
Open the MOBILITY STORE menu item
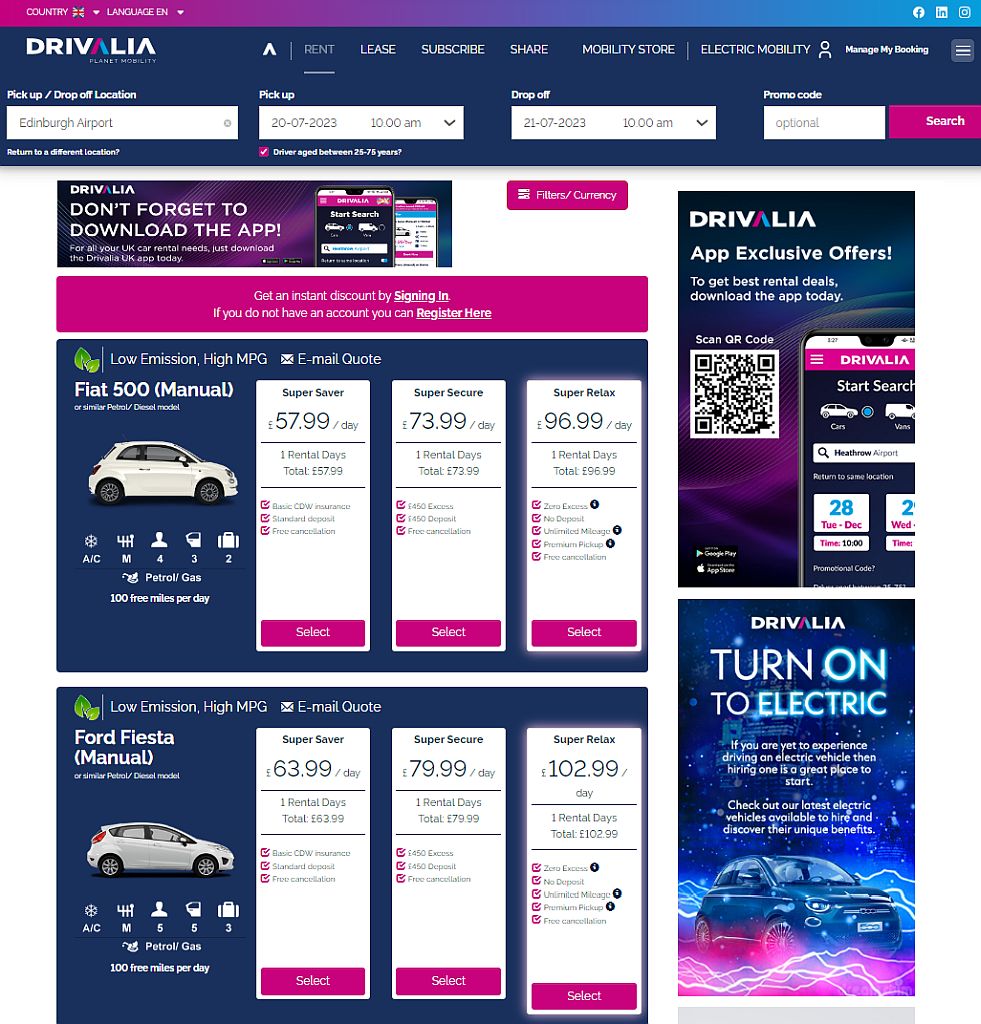628,49
